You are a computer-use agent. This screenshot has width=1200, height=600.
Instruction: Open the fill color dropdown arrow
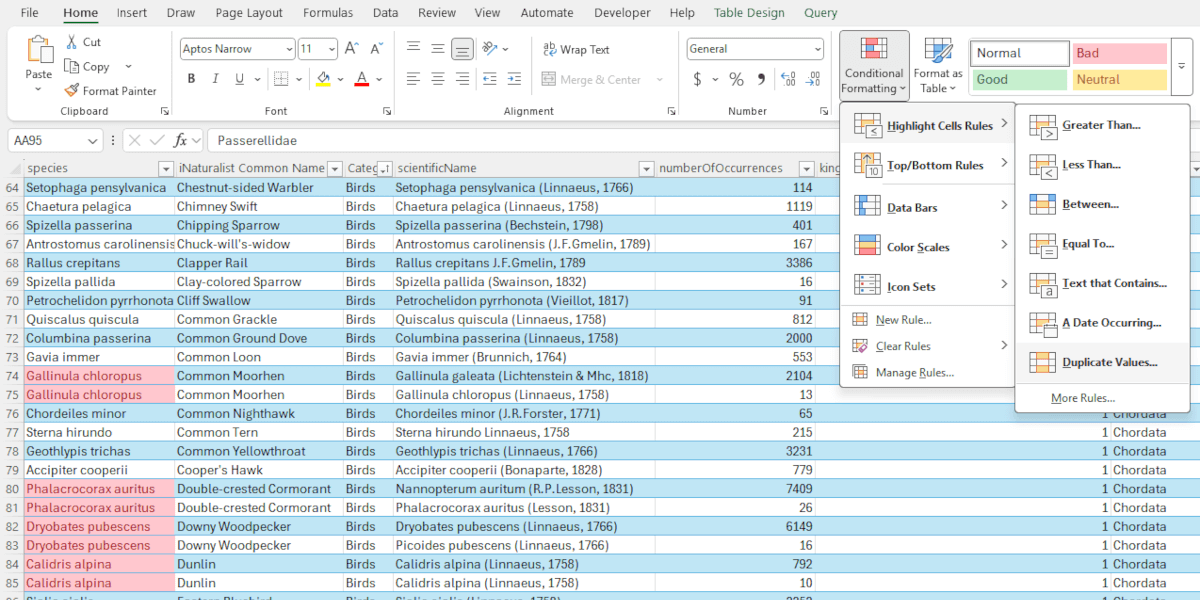click(x=341, y=79)
